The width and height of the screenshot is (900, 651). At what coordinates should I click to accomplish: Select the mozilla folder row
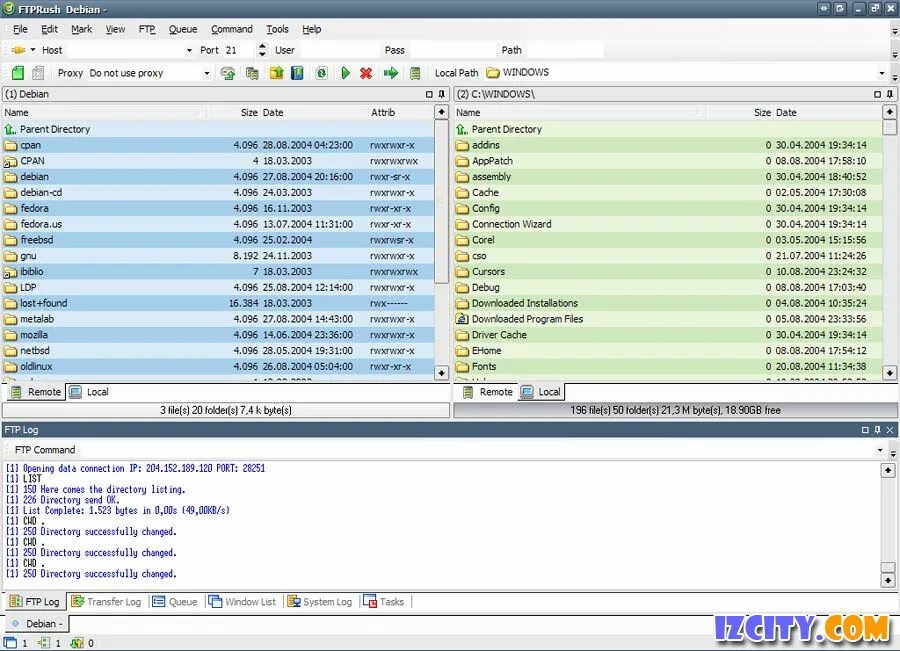(x=218, y=335)
